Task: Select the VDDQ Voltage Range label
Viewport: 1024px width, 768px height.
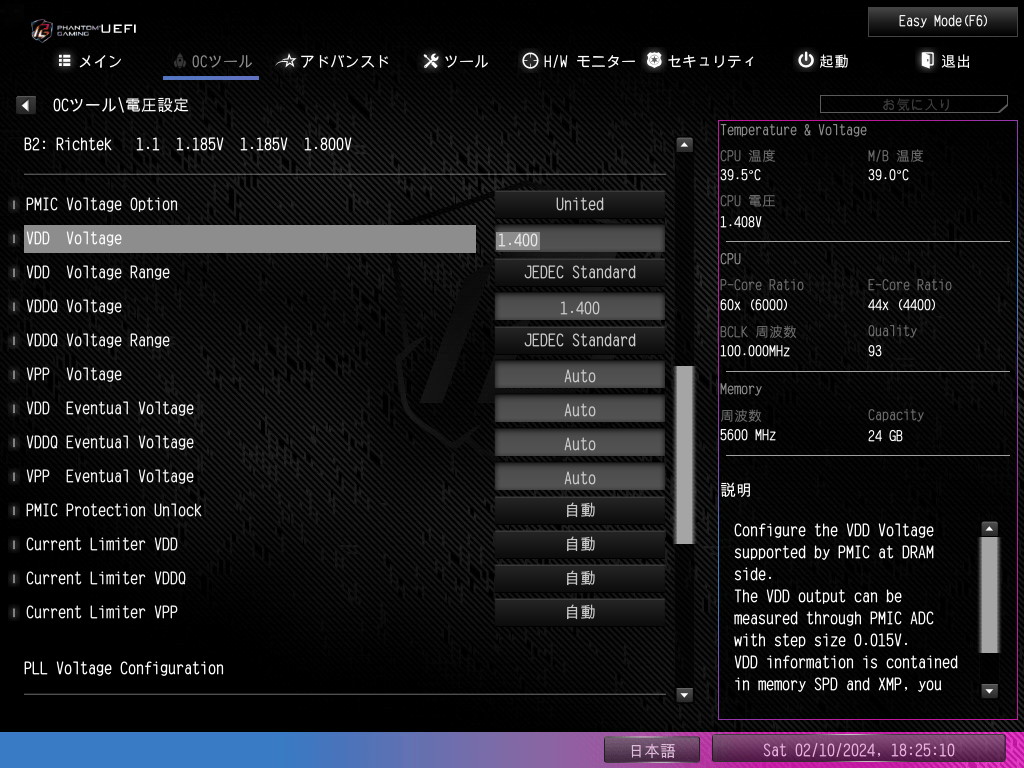Action: tap(97, 340)
